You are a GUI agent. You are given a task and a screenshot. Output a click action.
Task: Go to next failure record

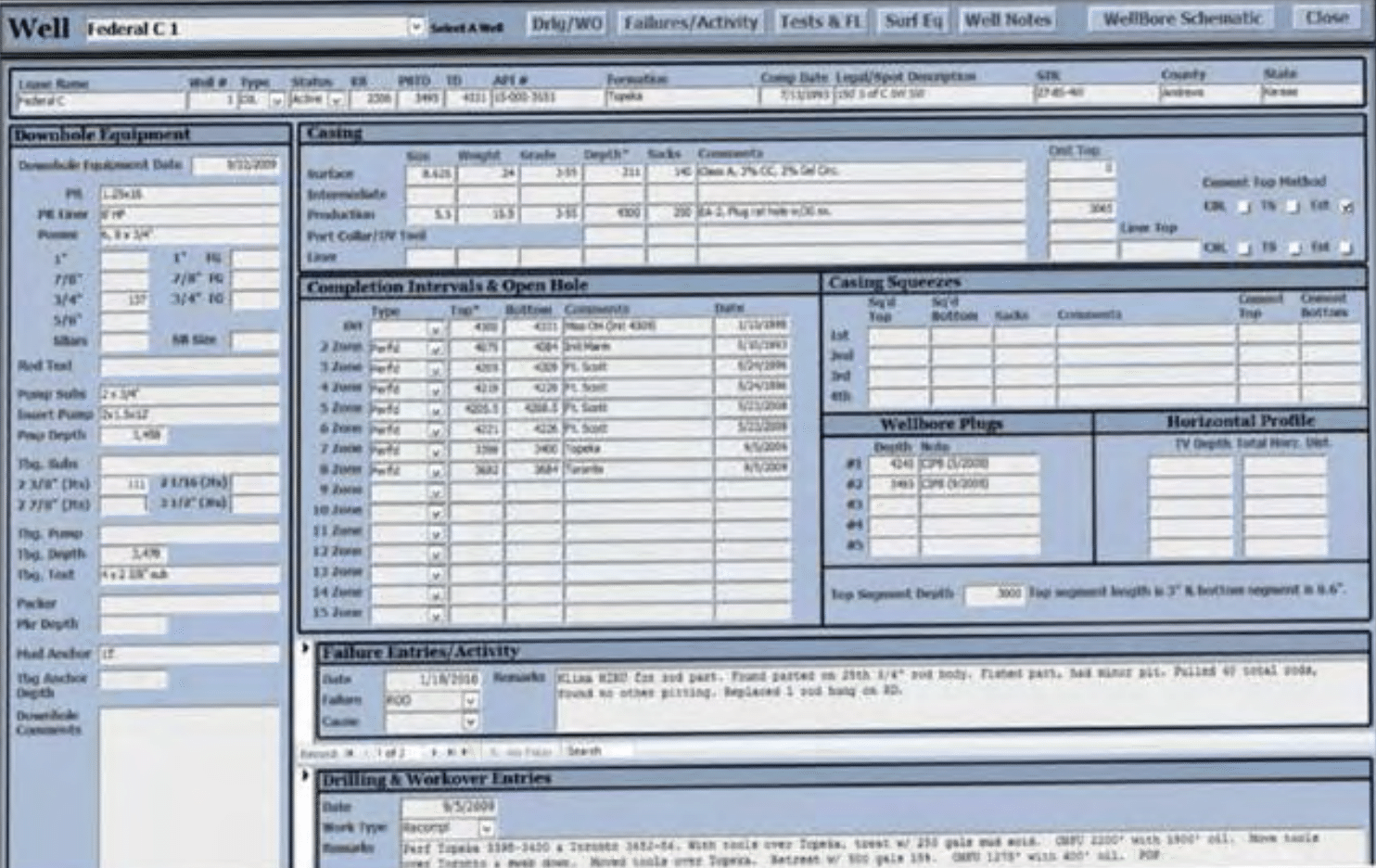434,752
